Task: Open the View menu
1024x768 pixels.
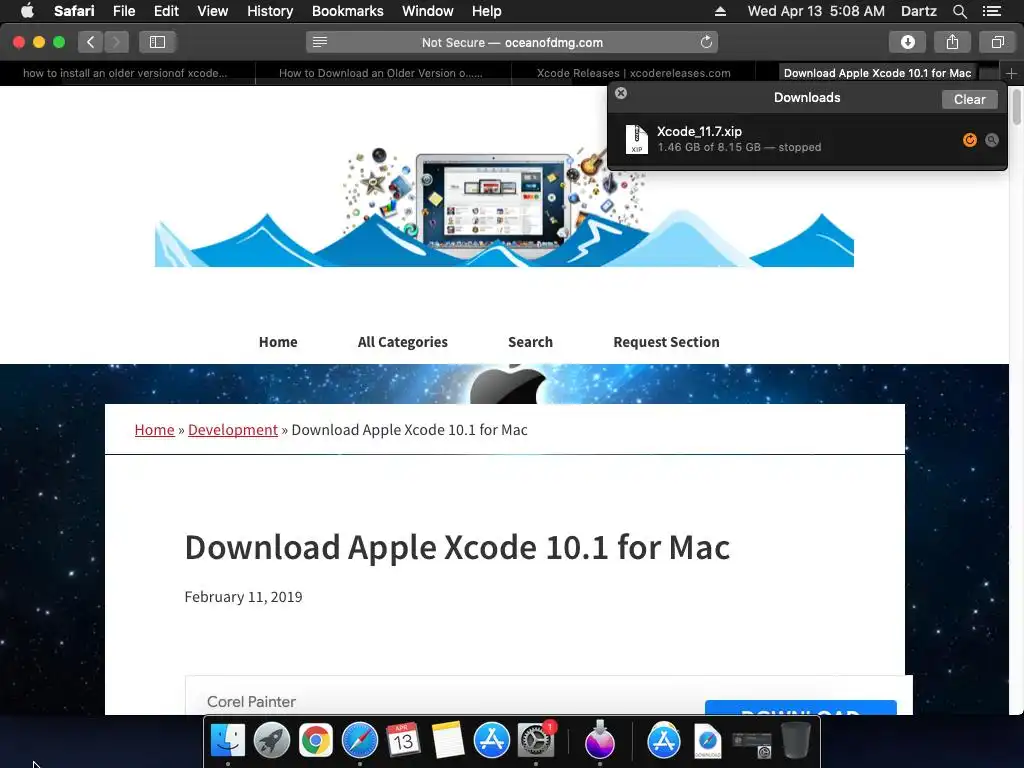Action: click(212, 11)
